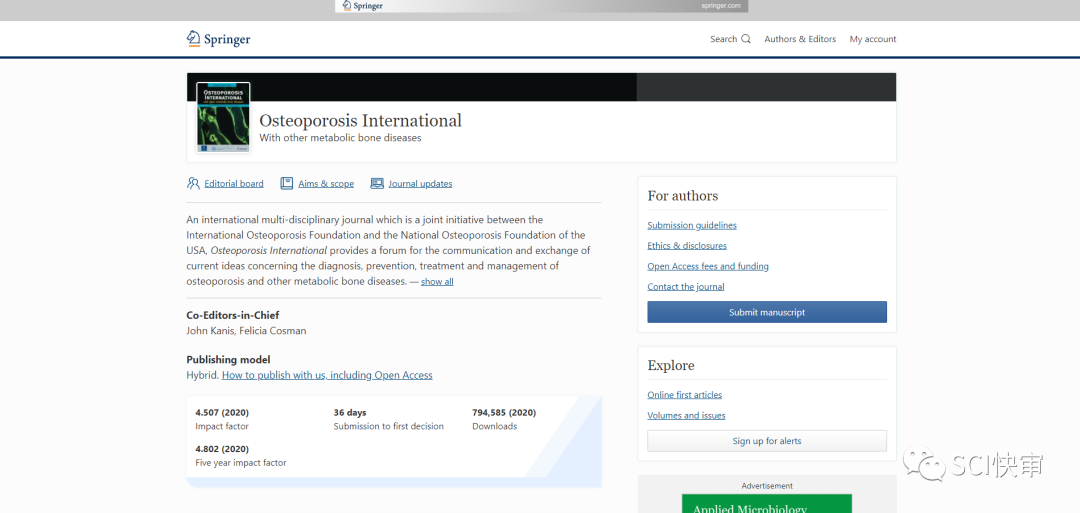The height and width of the screenshot is (513, 1080).
Task: Open the Editorial board link text
Action: point(234,184)
